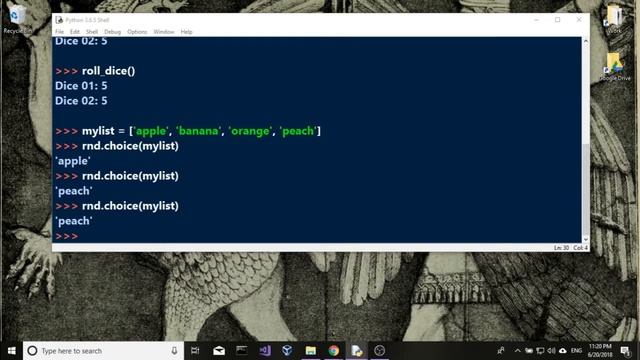
Task: Open the Recycle Bin desktop icon
Action: tap(16, 19)
